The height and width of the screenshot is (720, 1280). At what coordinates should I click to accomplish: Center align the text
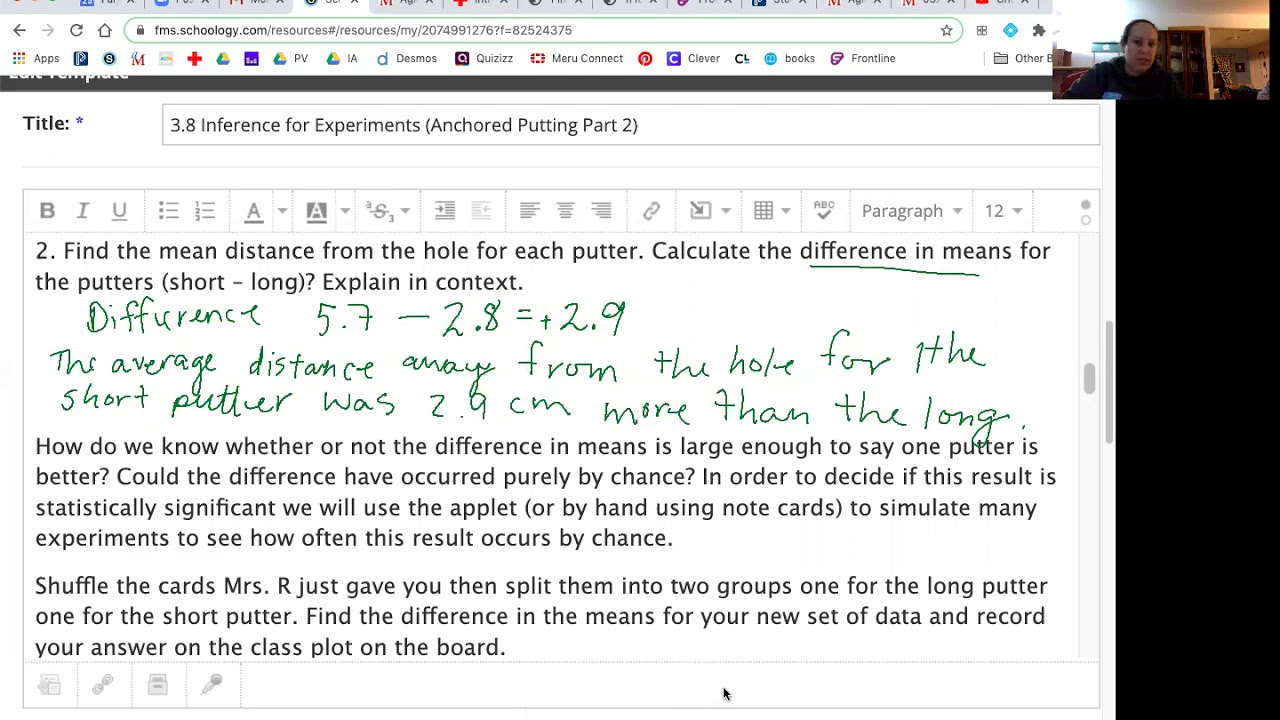click(x=565, y=211)
